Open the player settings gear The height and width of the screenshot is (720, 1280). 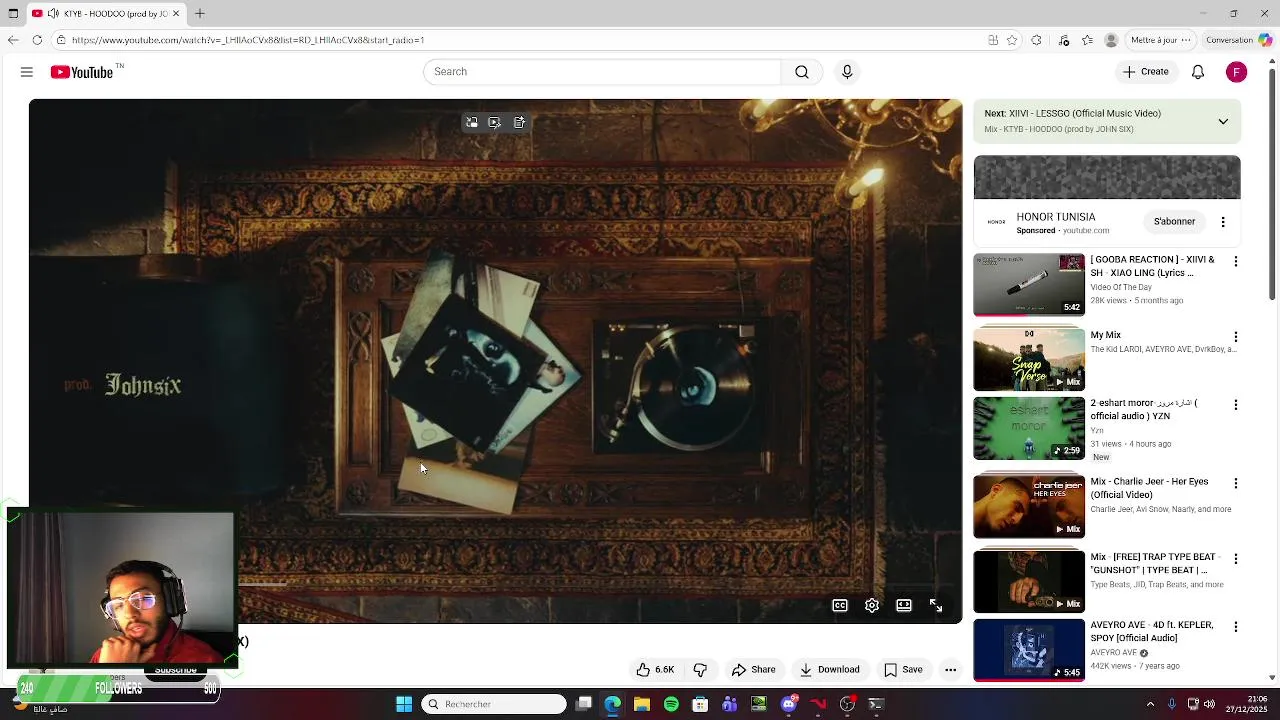[x=872, y=605]
